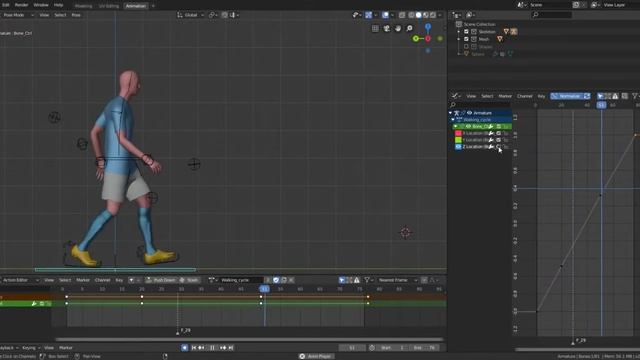The height and width of the screenshot is (360, 640).
Task: Toggle only show errors warning icon in graph editor
Action: tap(615, 96)
